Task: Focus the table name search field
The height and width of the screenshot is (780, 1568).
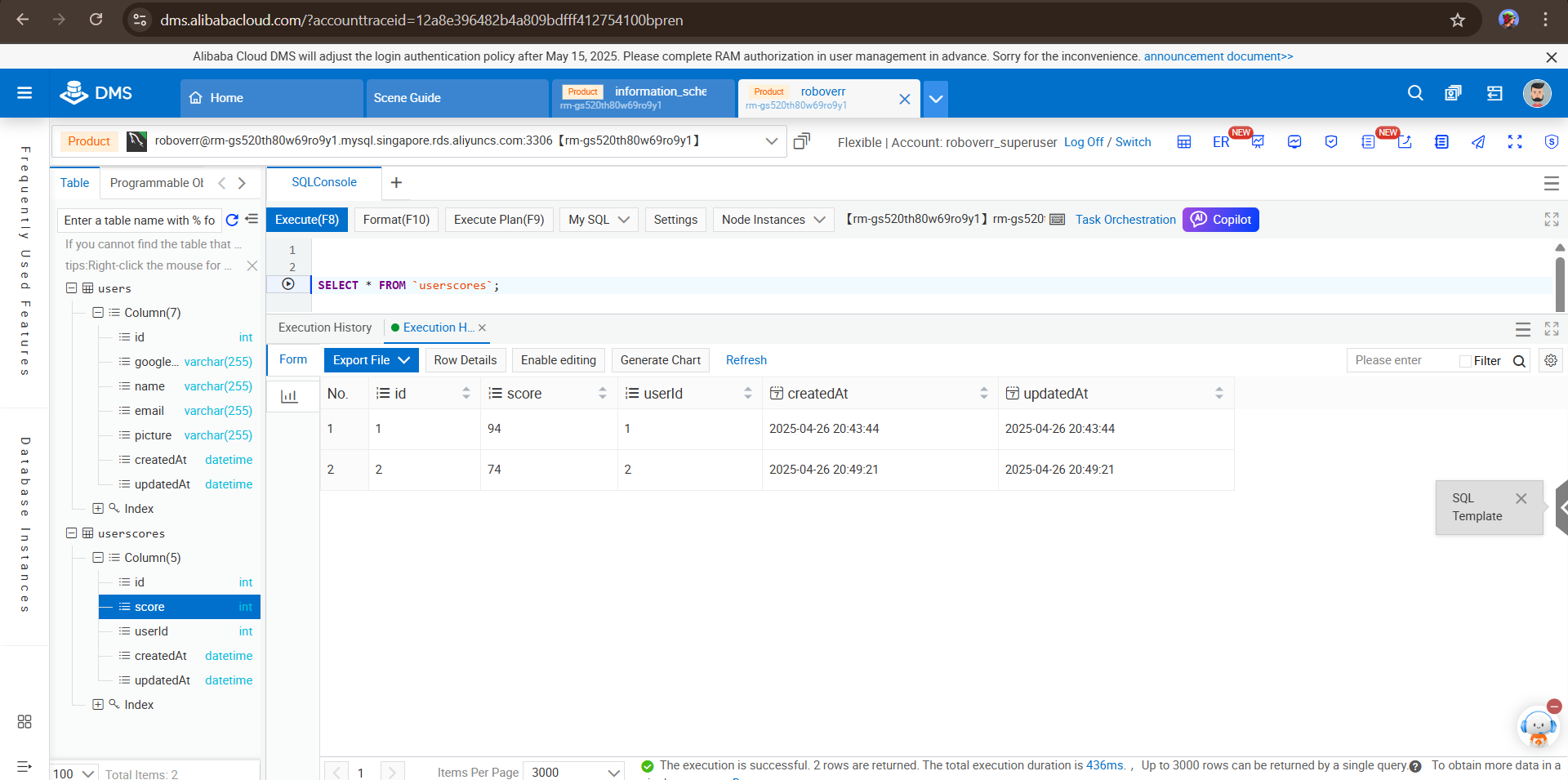Action: [x=140, y=221]
